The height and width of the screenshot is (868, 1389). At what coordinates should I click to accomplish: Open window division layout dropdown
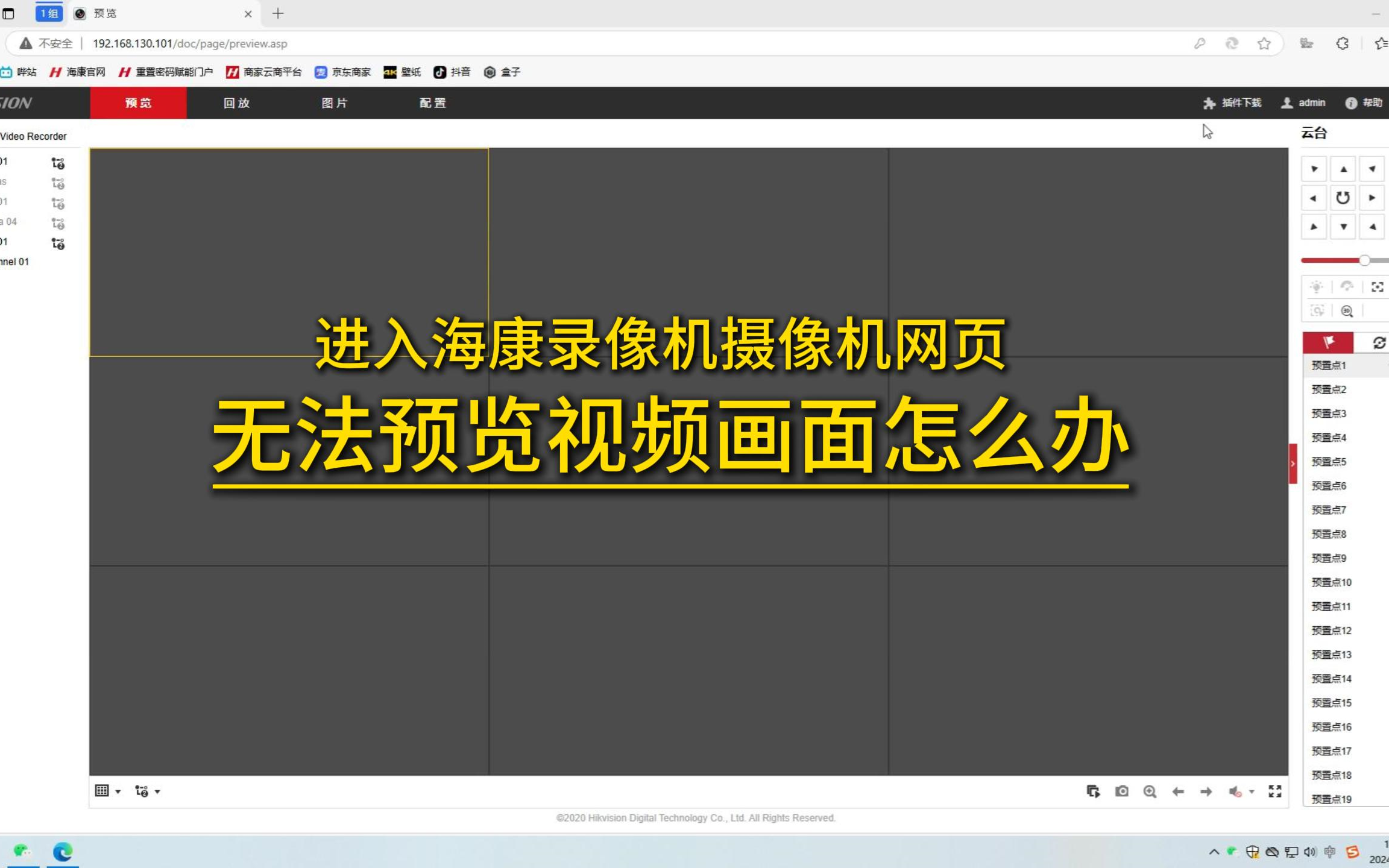point(108,791)
